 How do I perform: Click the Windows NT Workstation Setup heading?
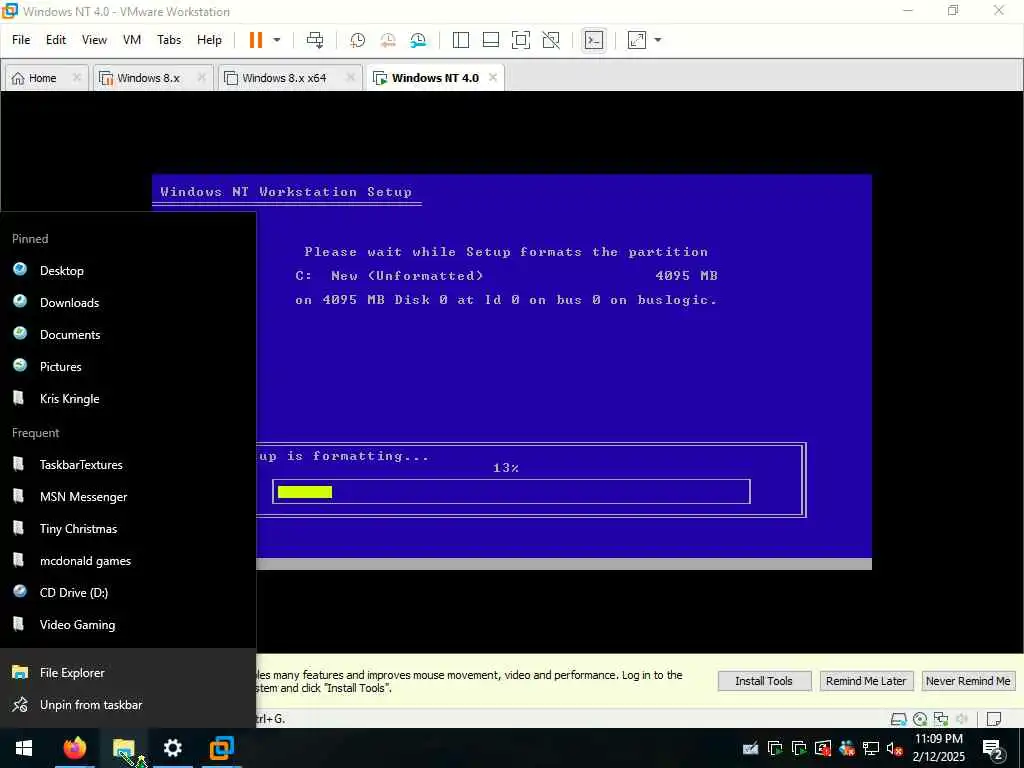[286, 192]
